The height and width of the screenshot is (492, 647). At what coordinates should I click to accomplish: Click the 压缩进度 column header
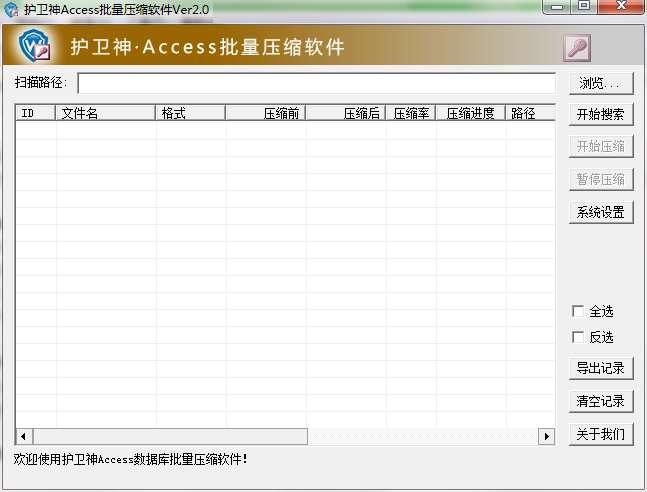tap(470, 113)
